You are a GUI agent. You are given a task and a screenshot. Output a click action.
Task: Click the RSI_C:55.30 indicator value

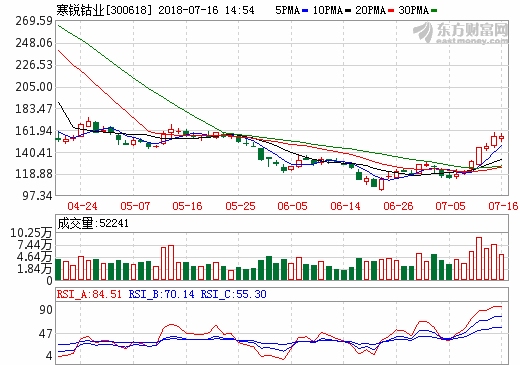(x=233, y=294)
